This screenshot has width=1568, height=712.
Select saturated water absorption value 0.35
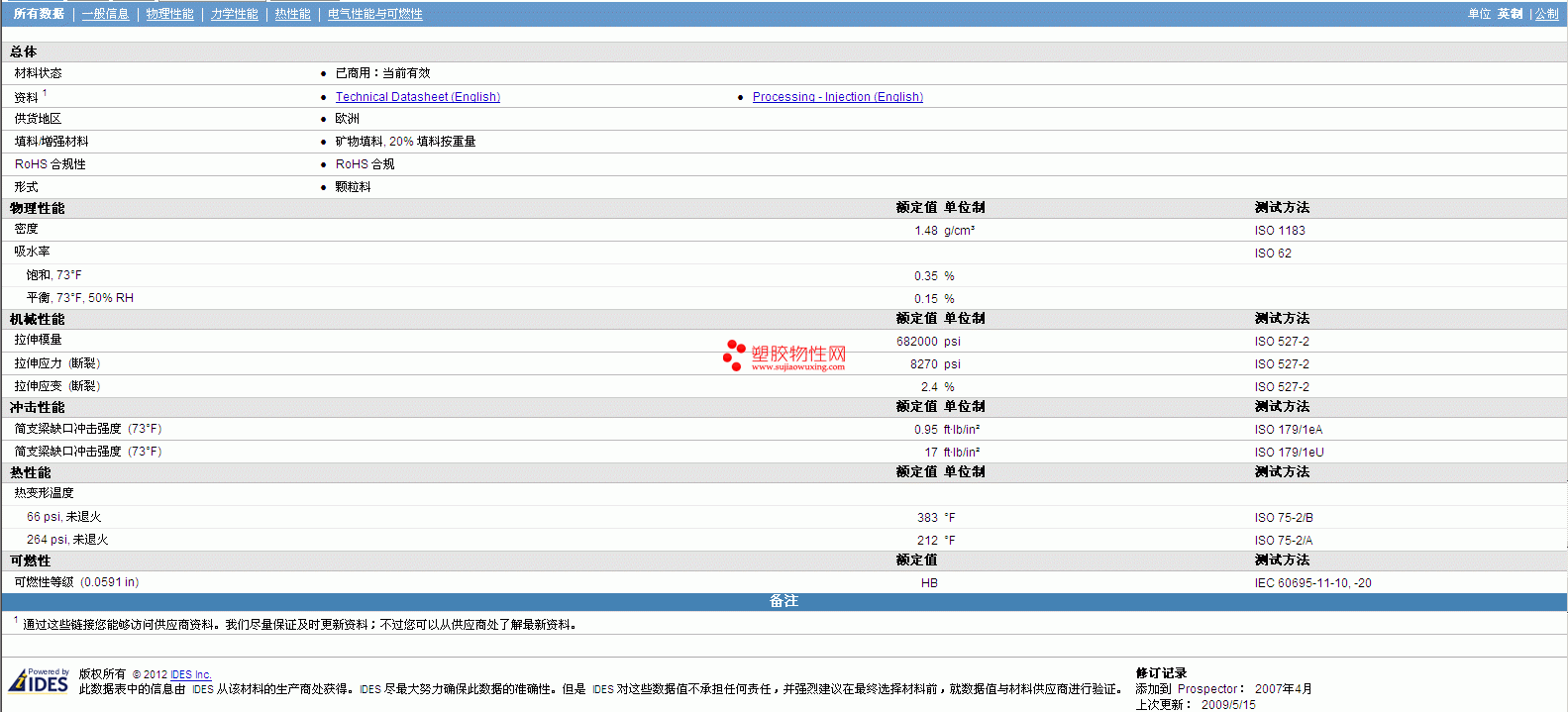926,276
